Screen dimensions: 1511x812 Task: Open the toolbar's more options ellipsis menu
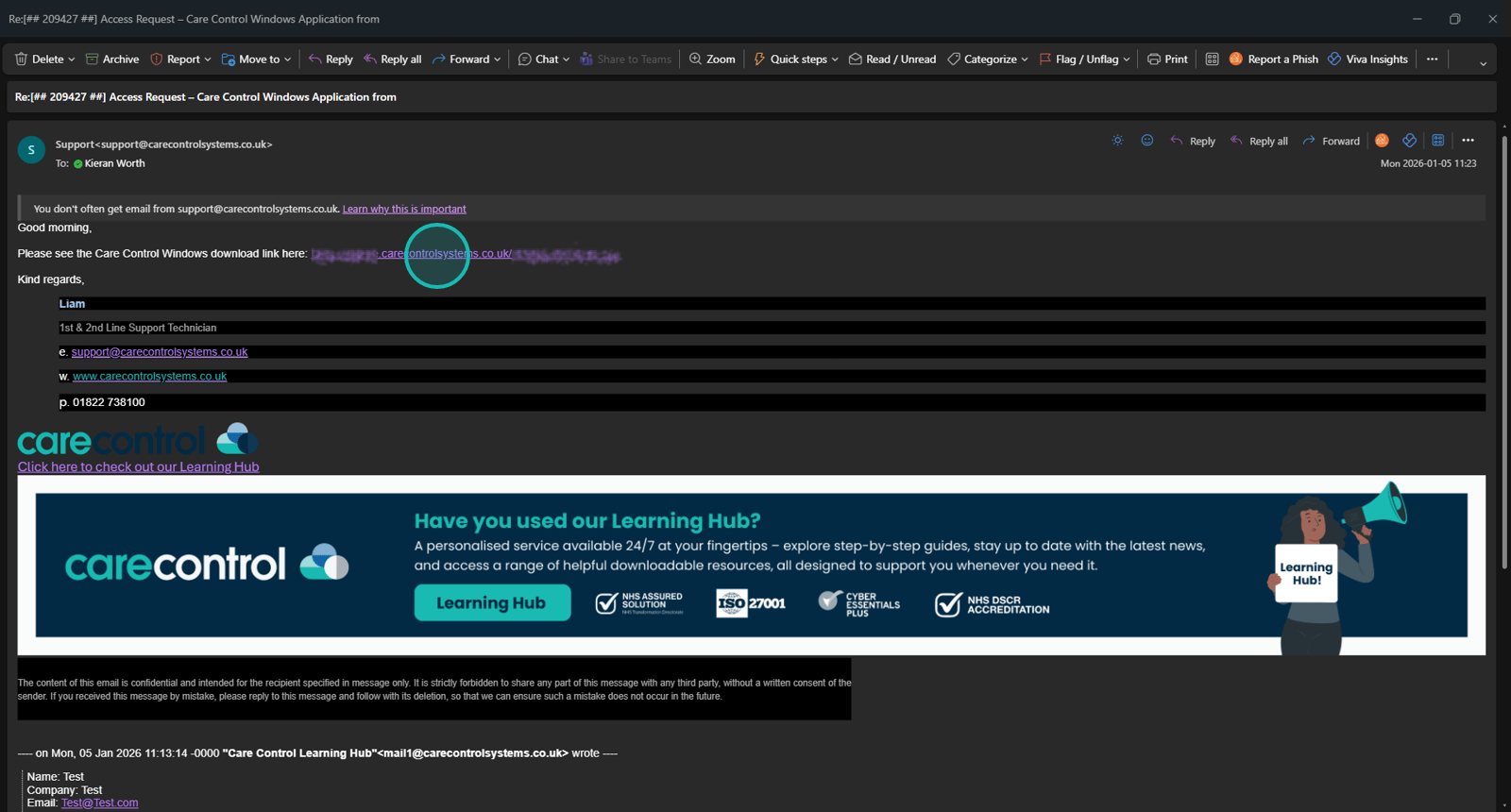pos(1432,59)
